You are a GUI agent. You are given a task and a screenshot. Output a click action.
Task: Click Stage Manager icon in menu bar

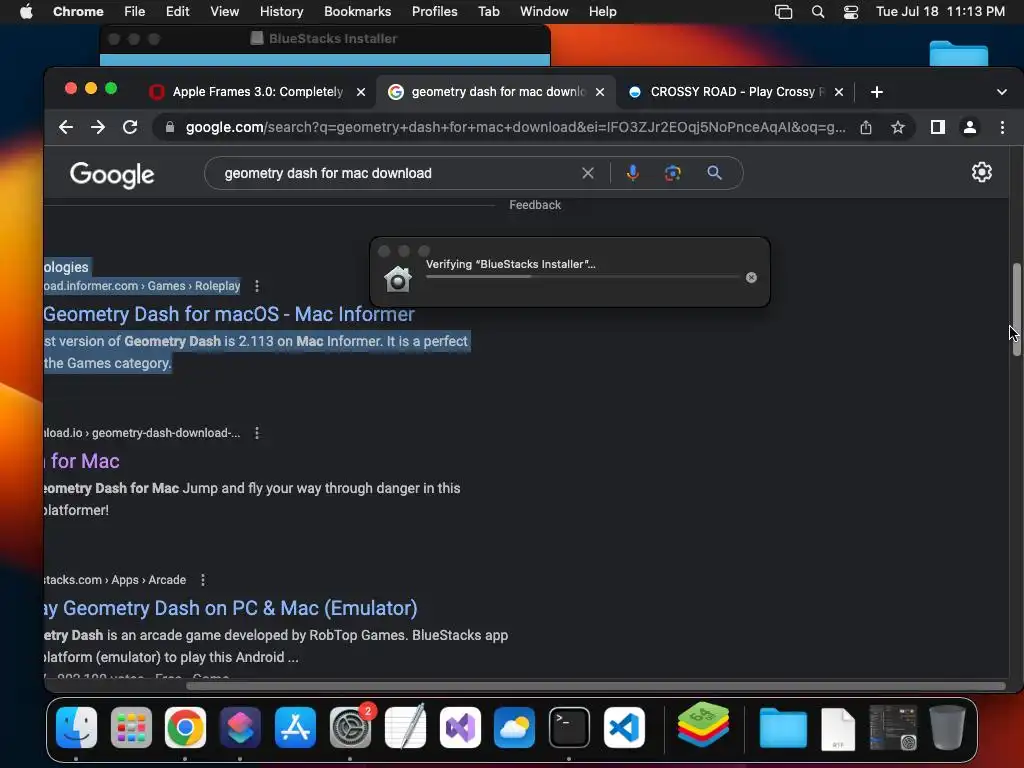coord(783,12)
